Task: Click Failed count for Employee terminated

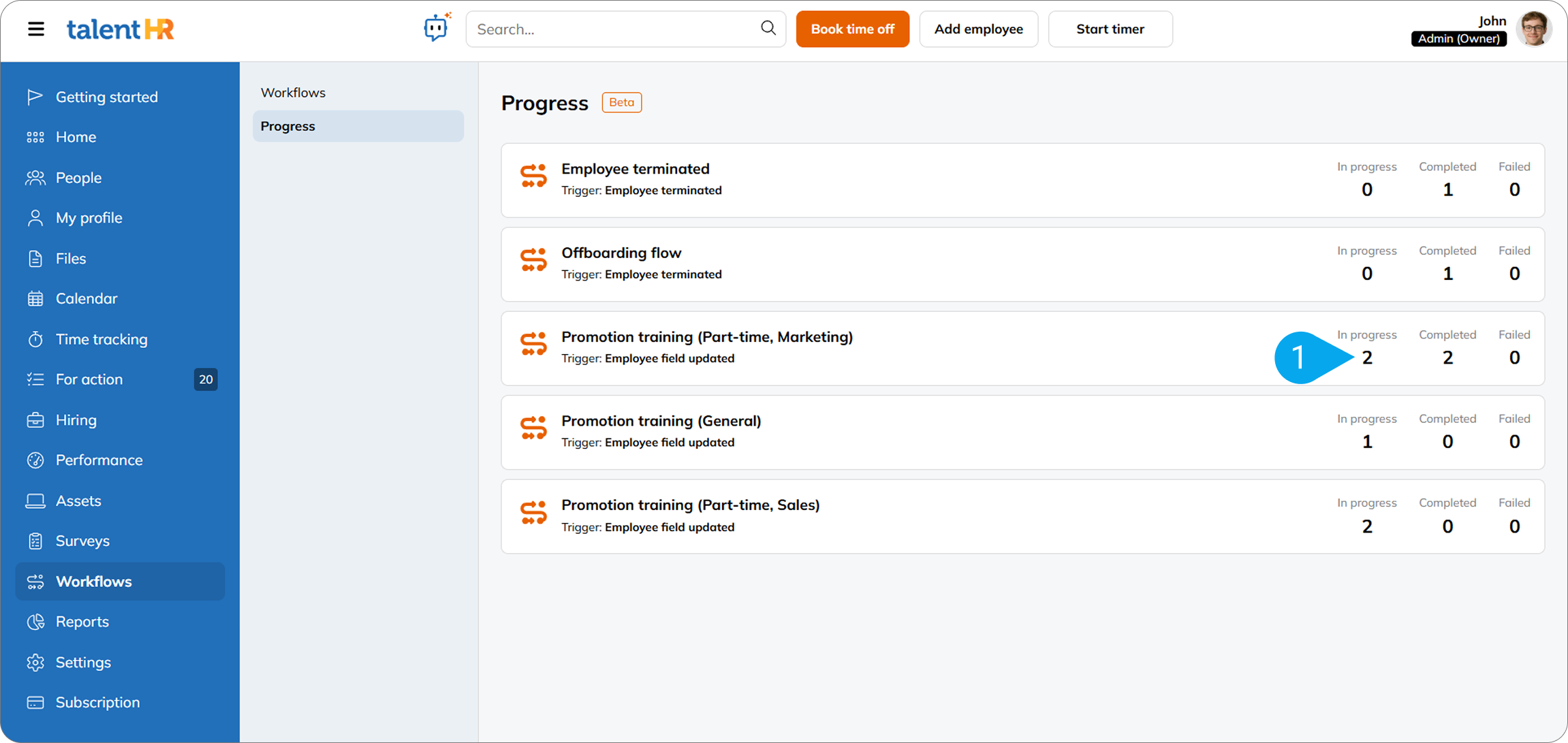Action: coord(1514,189)
